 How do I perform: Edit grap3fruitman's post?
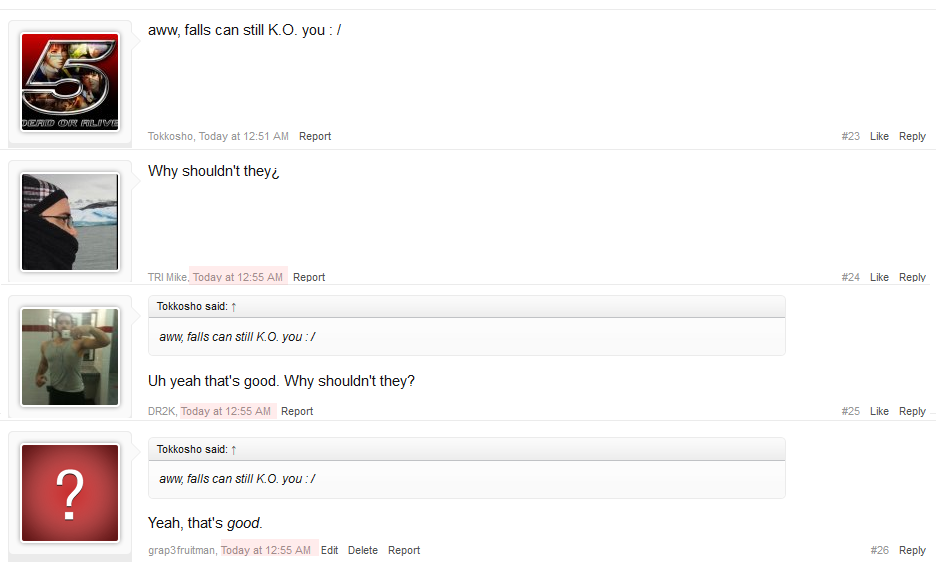tap(329, 550)
